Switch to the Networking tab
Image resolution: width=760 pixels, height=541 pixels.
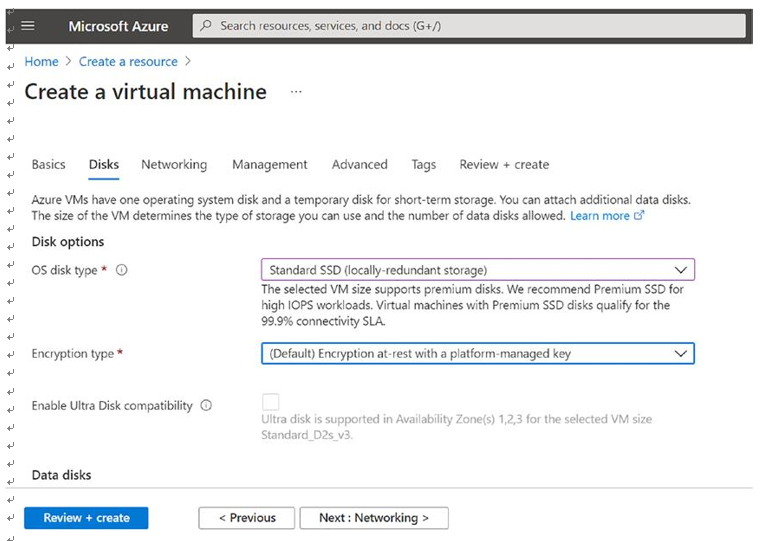tap(174, 164)
